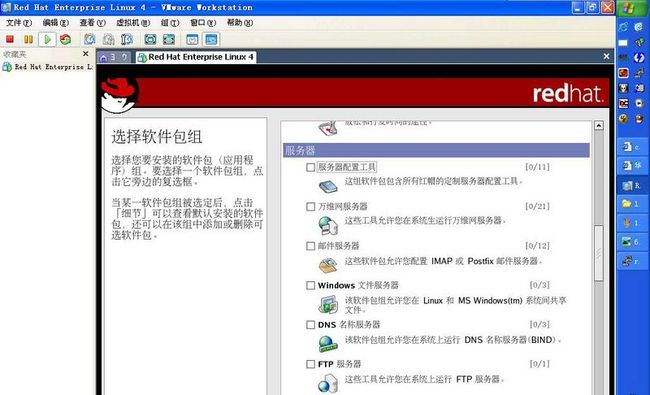The image size is (650, 395).
Task: Click the Internet Explorer quick launch icon
Action: (x=623, y=27)
